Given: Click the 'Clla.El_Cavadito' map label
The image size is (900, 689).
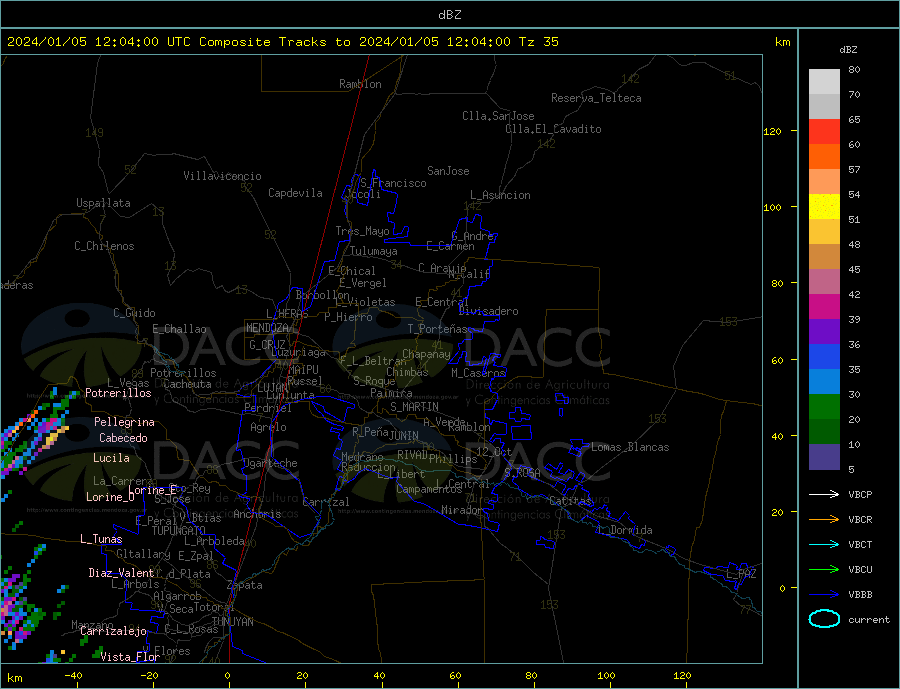Looking at the screenshot, I should (x=553, y=129).
